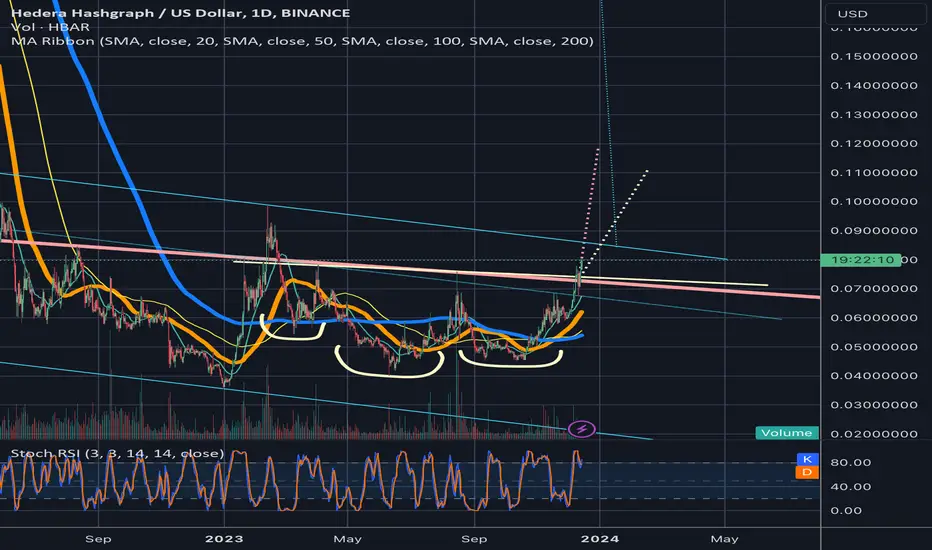932x550 pixels.
Task: Click the May label between 2023 and Sep
Action: coord(347,539)
